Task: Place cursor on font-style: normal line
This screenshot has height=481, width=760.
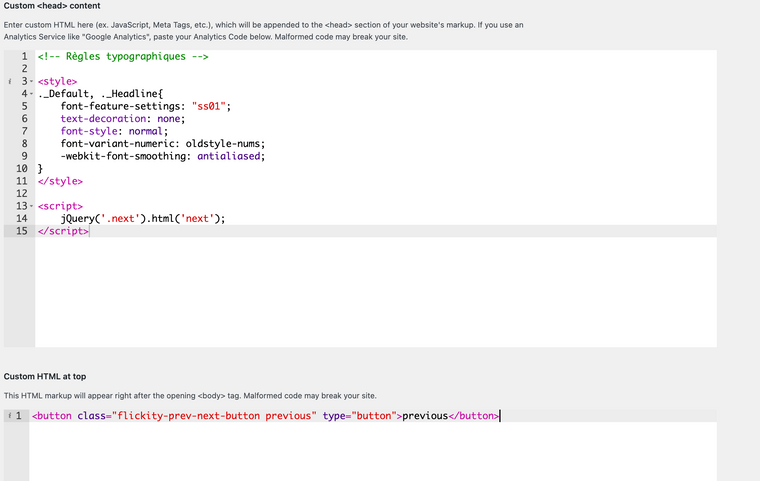Action: (x=114, y=131)
